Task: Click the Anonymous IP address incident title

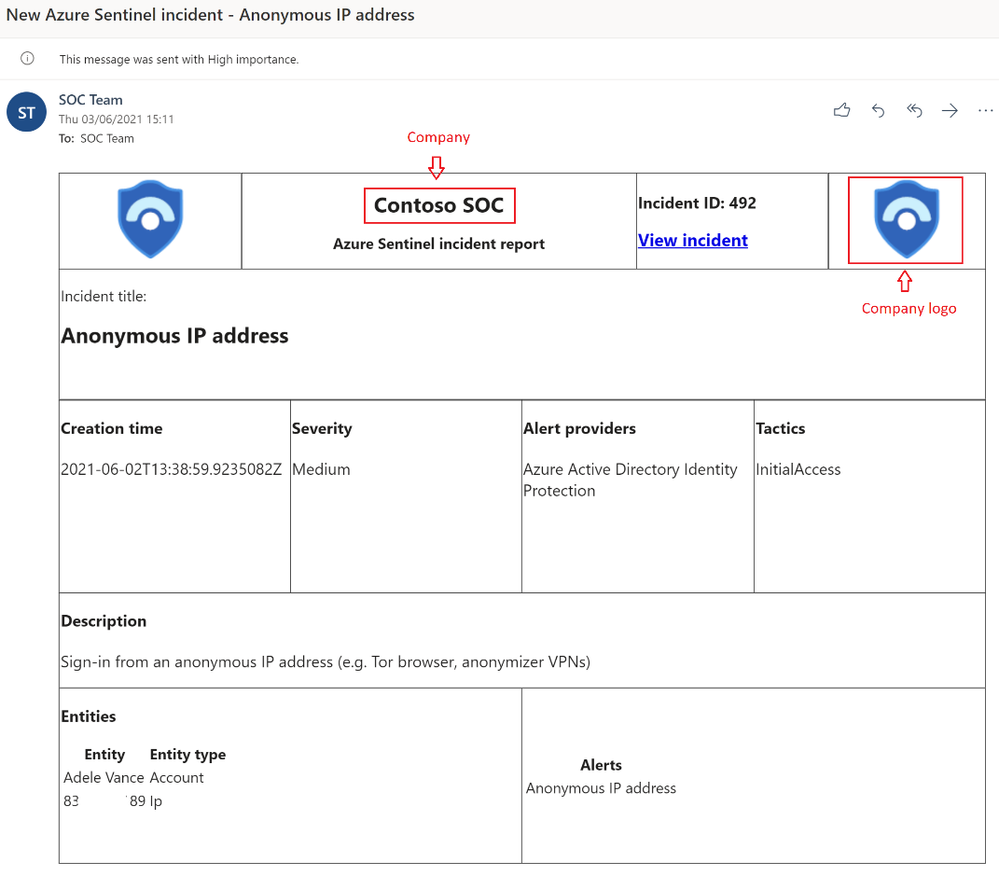Action: coord(175,336)
